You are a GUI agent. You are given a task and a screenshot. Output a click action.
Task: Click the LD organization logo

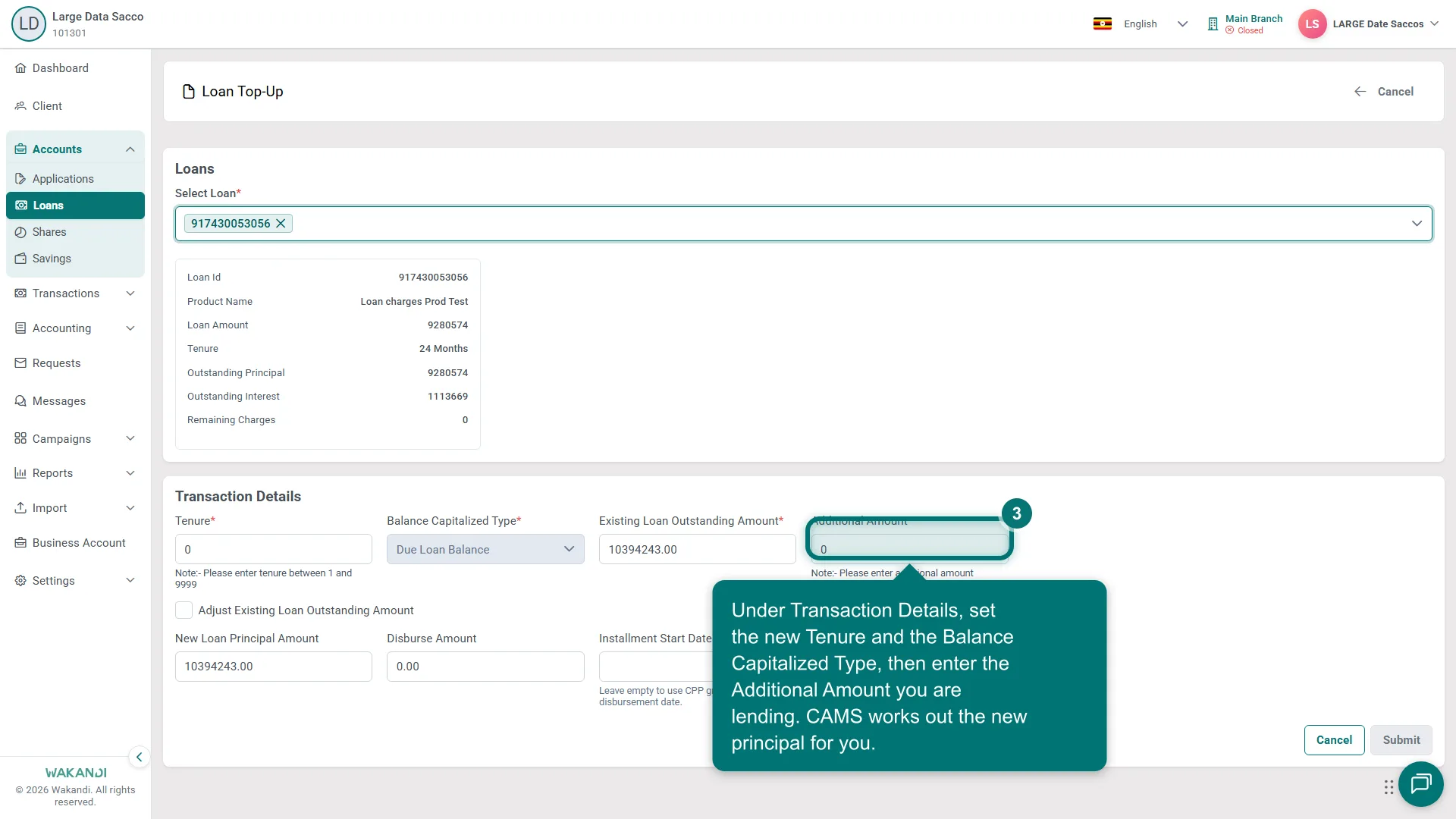pos(29,24)
